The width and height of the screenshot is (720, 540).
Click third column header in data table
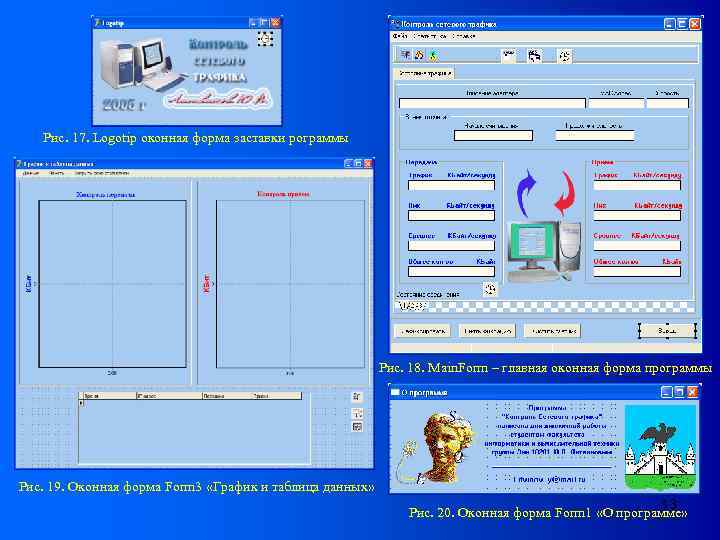coord(227,395)
